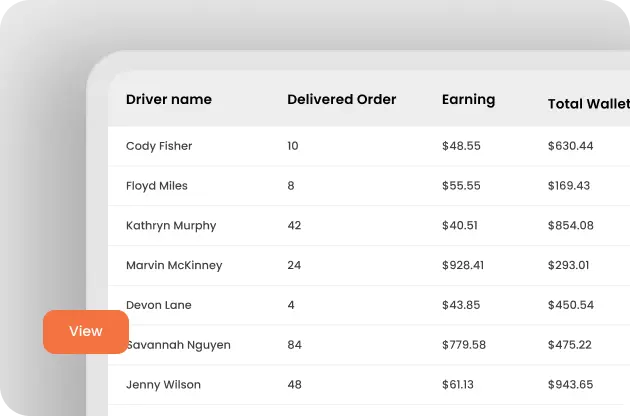
Task: Select Floyd Miles' $55.55 earning cell
Action: tap(461, 186)
